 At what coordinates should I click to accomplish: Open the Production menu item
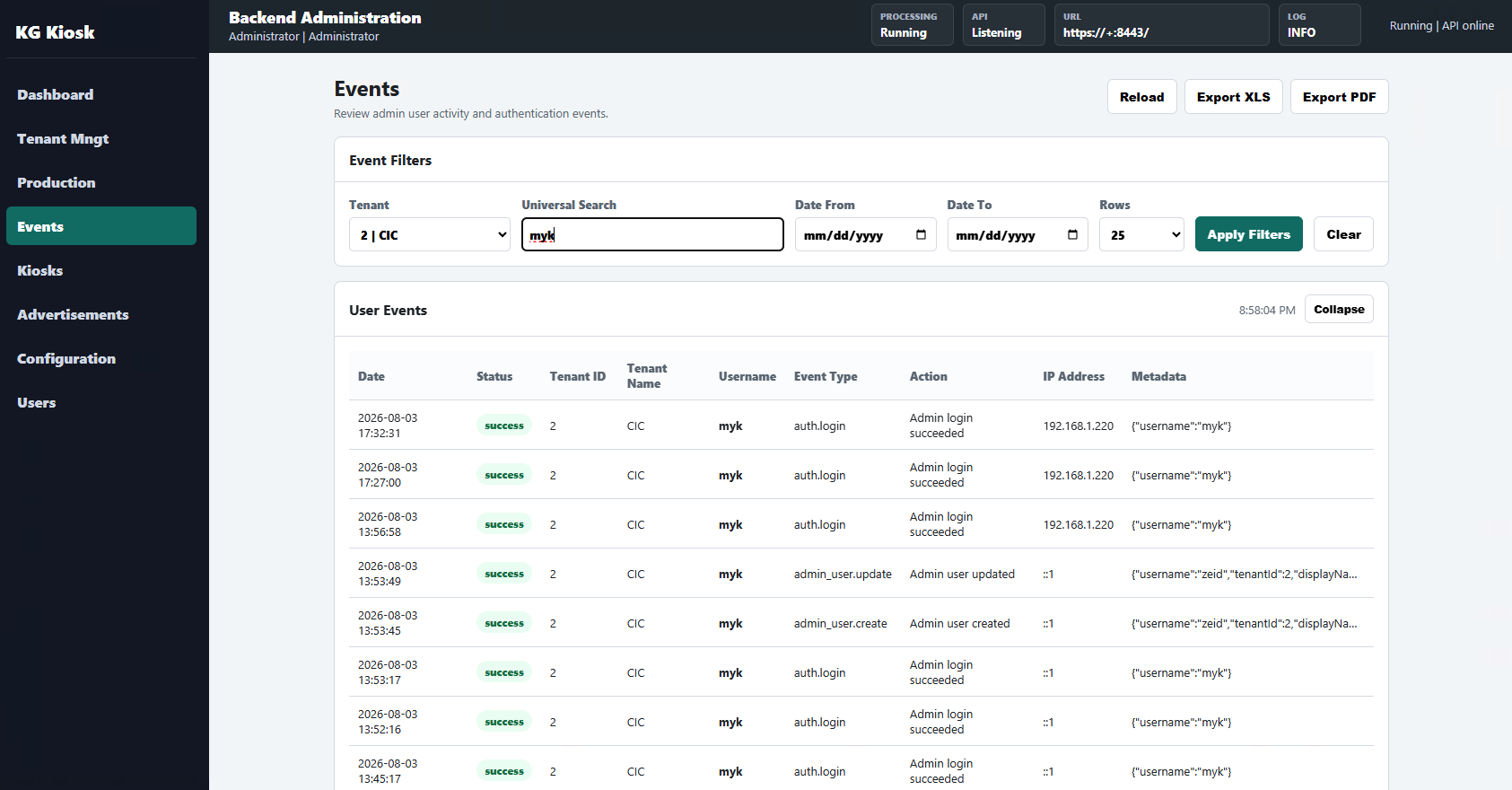(x=101, y=182)
